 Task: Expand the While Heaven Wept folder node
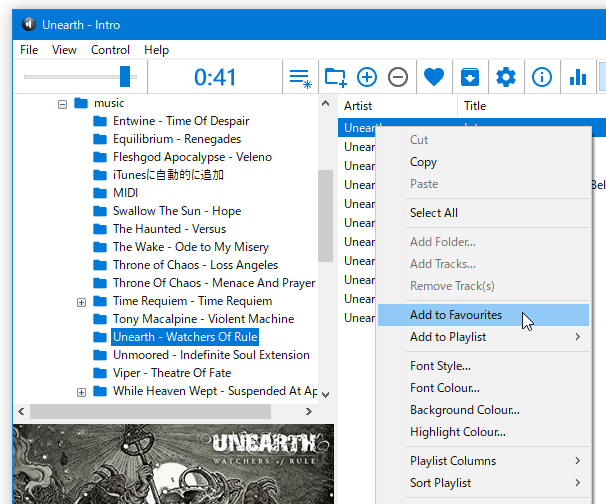click(x=81, y=392)
